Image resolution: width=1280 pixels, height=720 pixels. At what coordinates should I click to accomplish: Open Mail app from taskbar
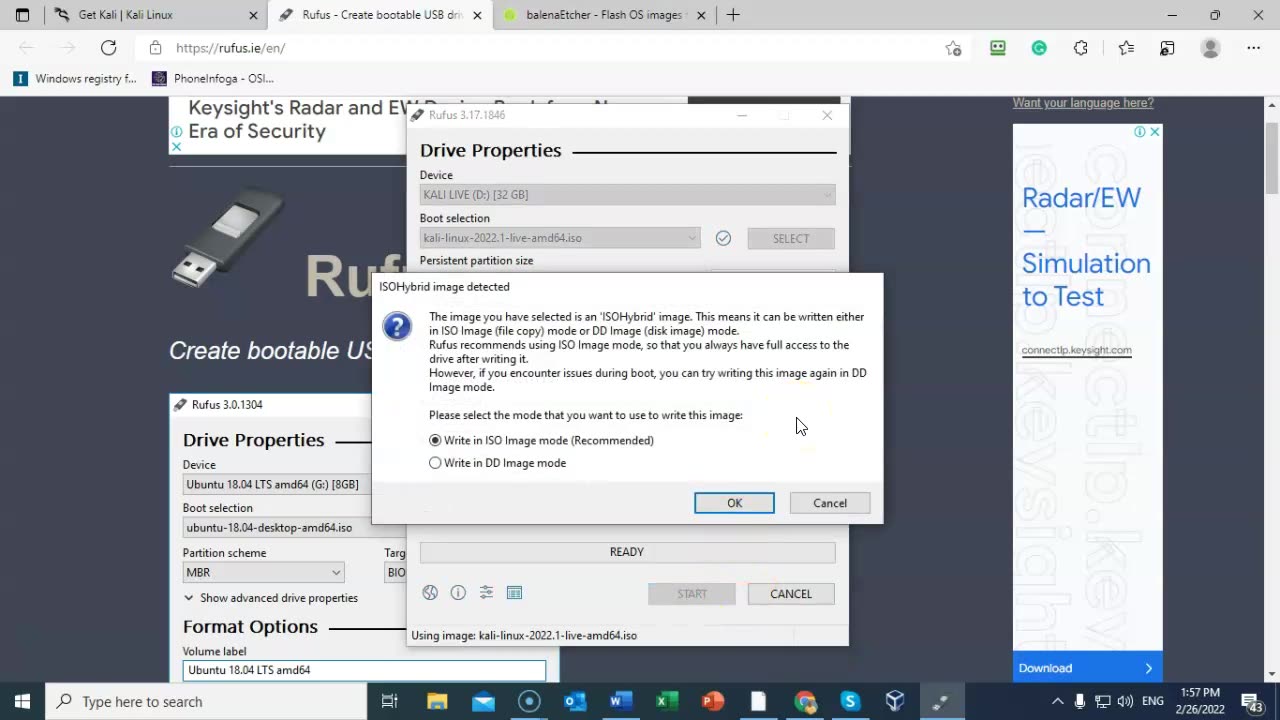483,701
